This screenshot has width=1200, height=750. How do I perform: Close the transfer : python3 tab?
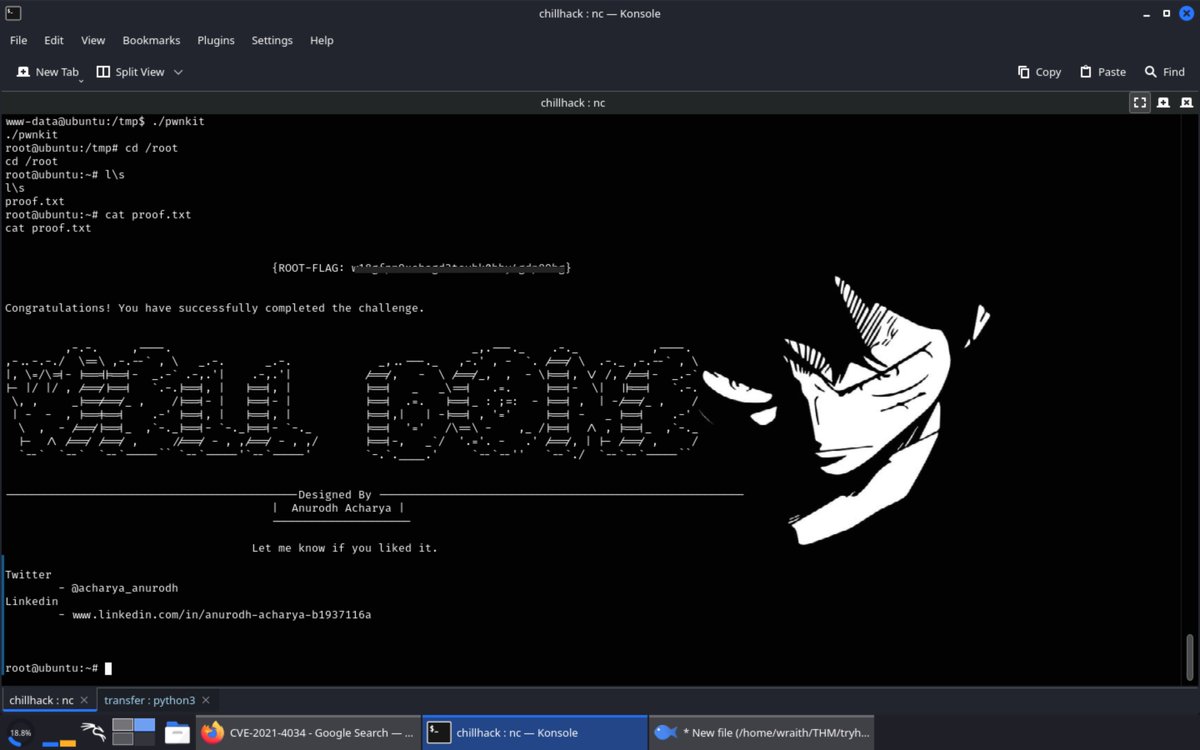207,700
